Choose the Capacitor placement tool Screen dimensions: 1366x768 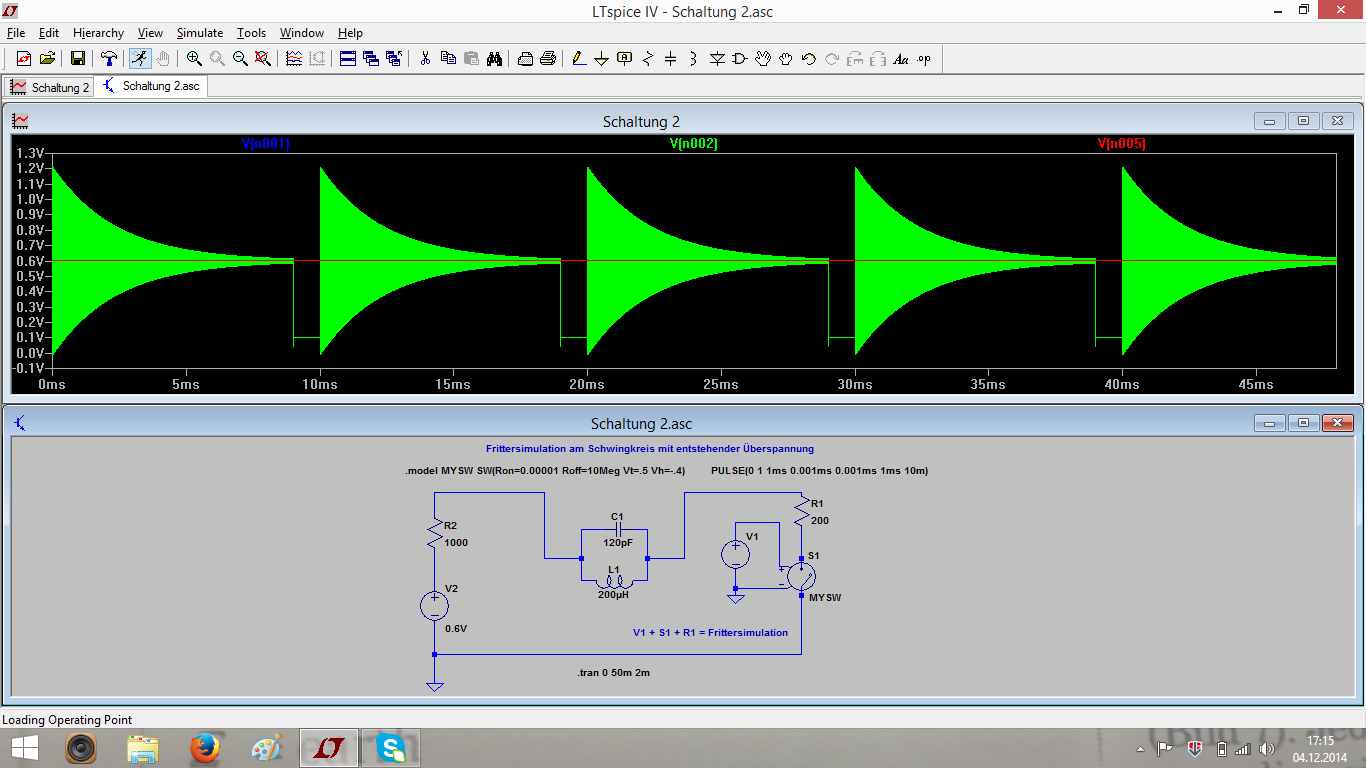coord(670,59)
